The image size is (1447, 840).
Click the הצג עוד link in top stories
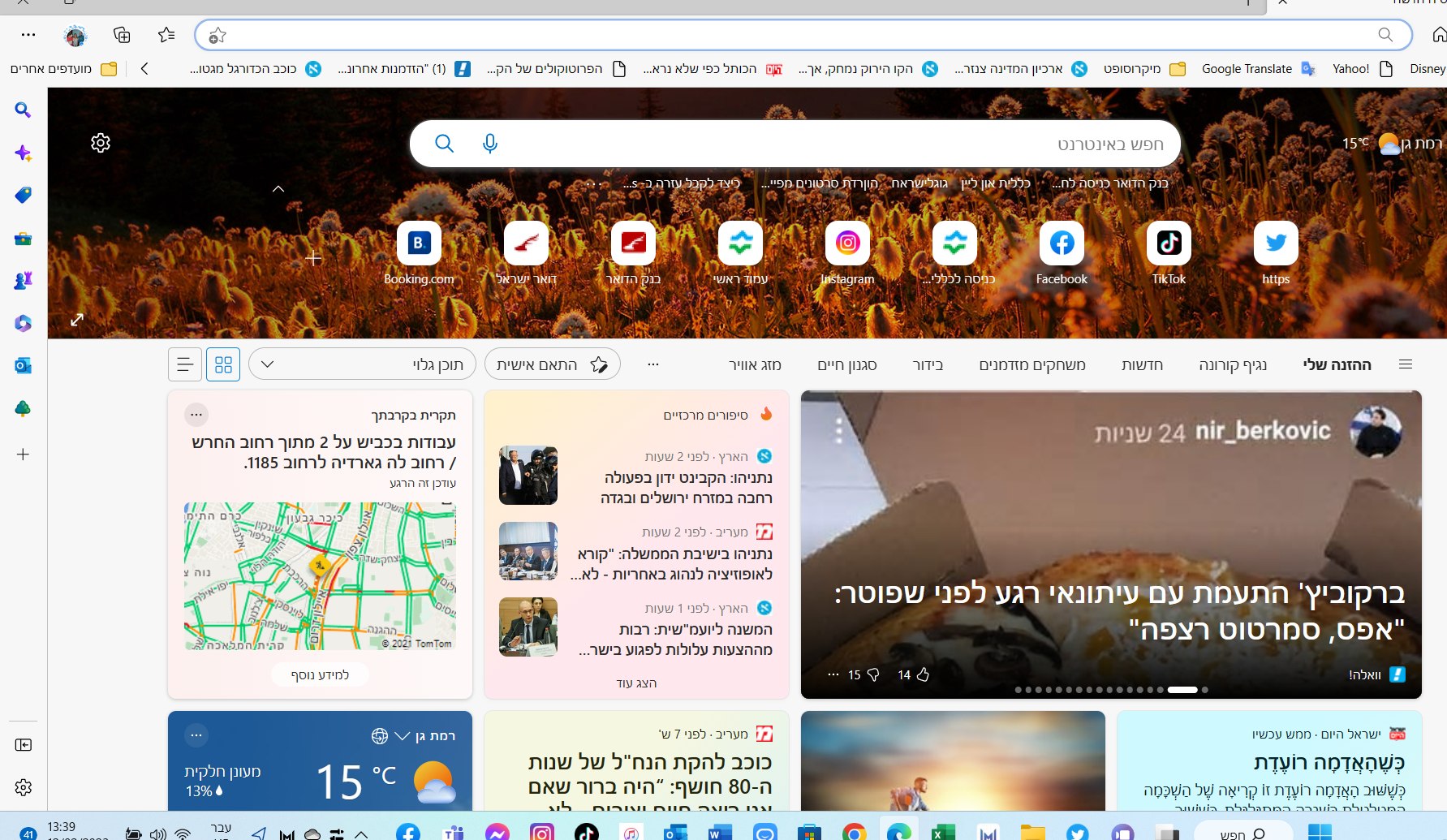(636, 683)
